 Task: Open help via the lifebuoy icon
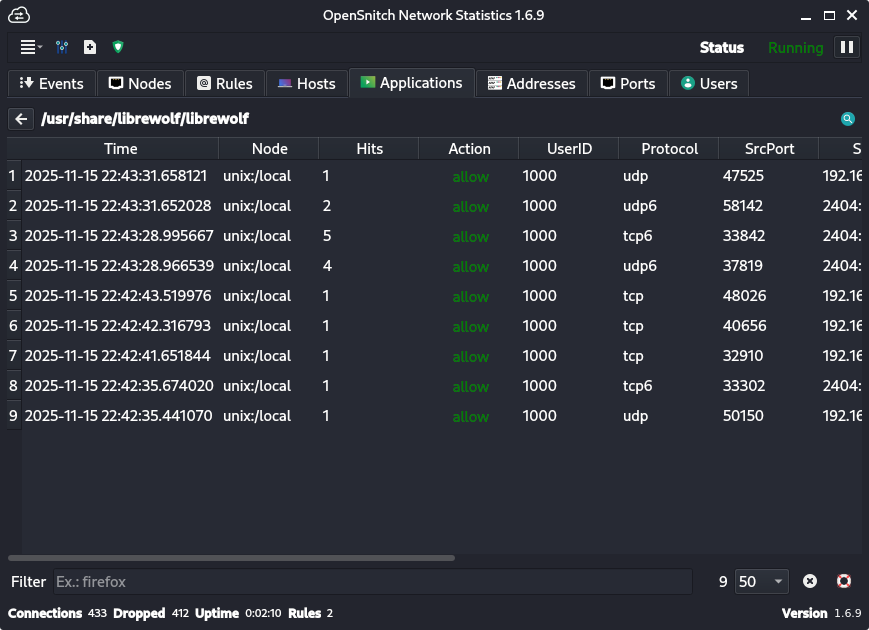point(843,581)
